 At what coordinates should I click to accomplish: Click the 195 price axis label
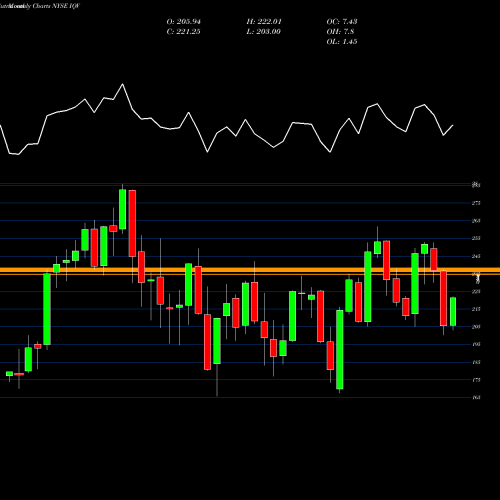coord(476,344)
